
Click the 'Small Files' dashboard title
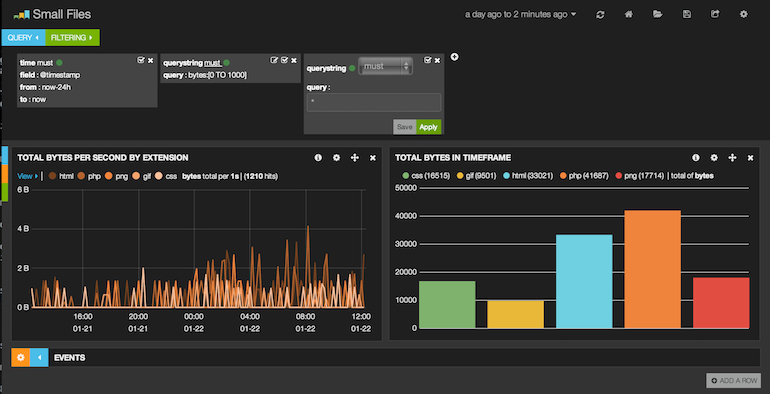point(61,15)
